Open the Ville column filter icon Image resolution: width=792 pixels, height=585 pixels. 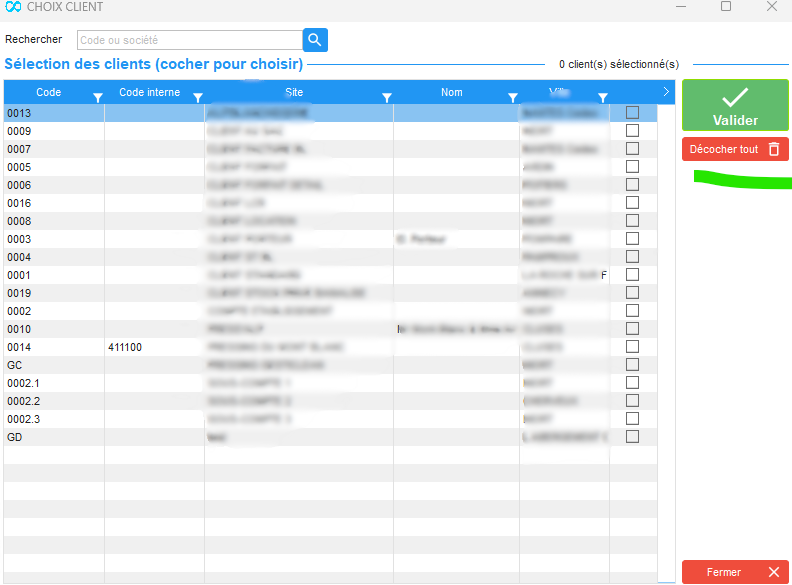[602, 97]
